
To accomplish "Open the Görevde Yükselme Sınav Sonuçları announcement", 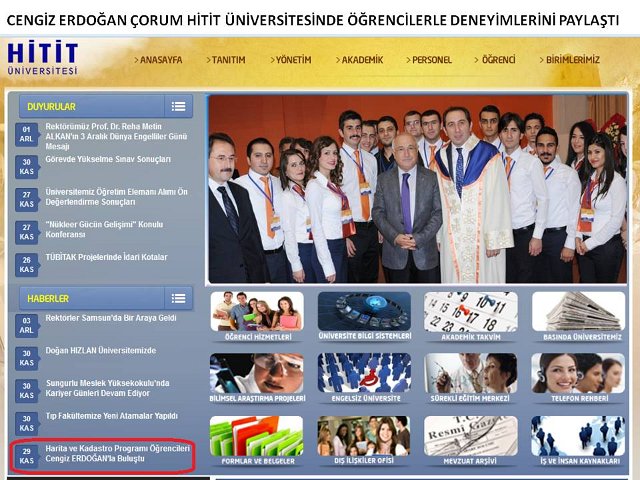I will click(108, 160).
